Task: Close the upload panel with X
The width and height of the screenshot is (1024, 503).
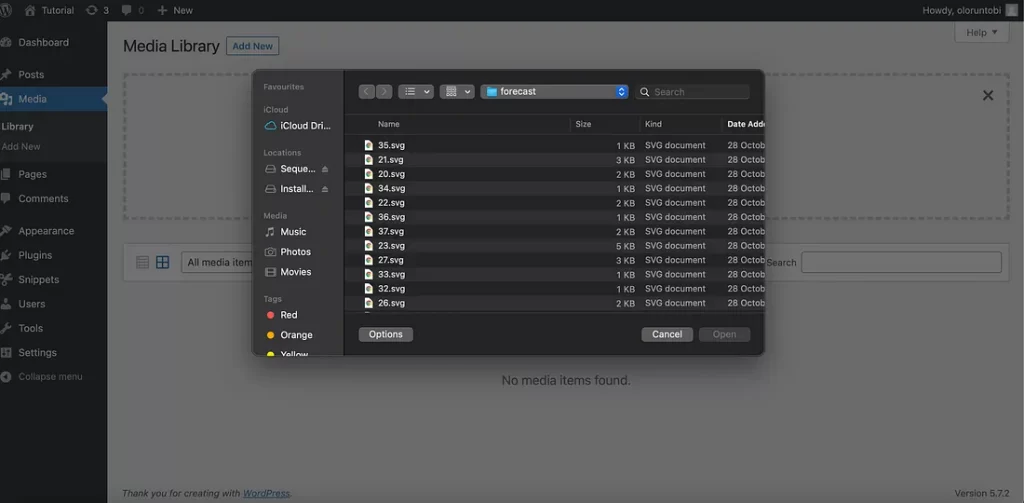Action: tap(987, 95)
